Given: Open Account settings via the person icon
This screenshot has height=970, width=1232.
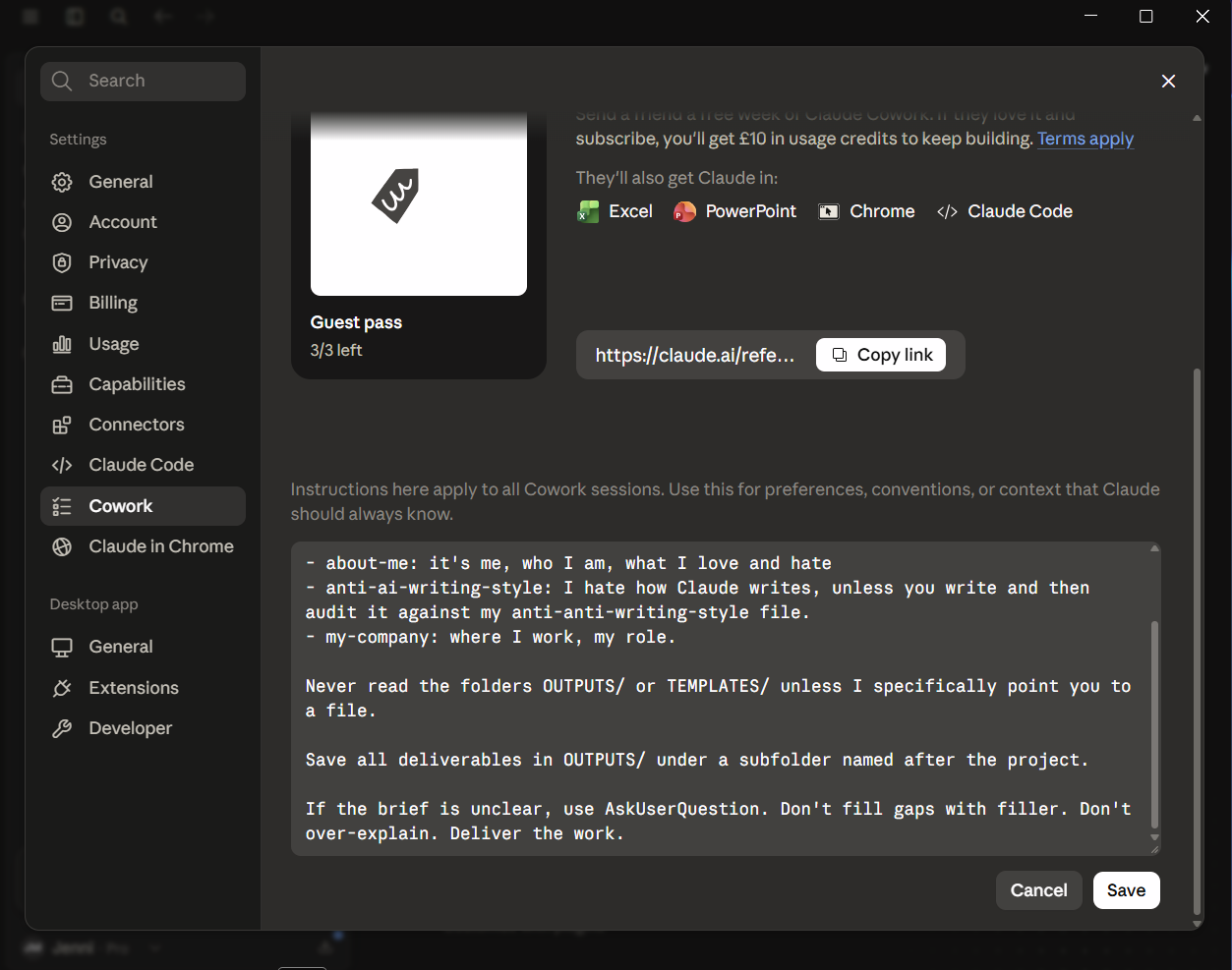Looking at the screenshot, I should [x=62, y=222].
